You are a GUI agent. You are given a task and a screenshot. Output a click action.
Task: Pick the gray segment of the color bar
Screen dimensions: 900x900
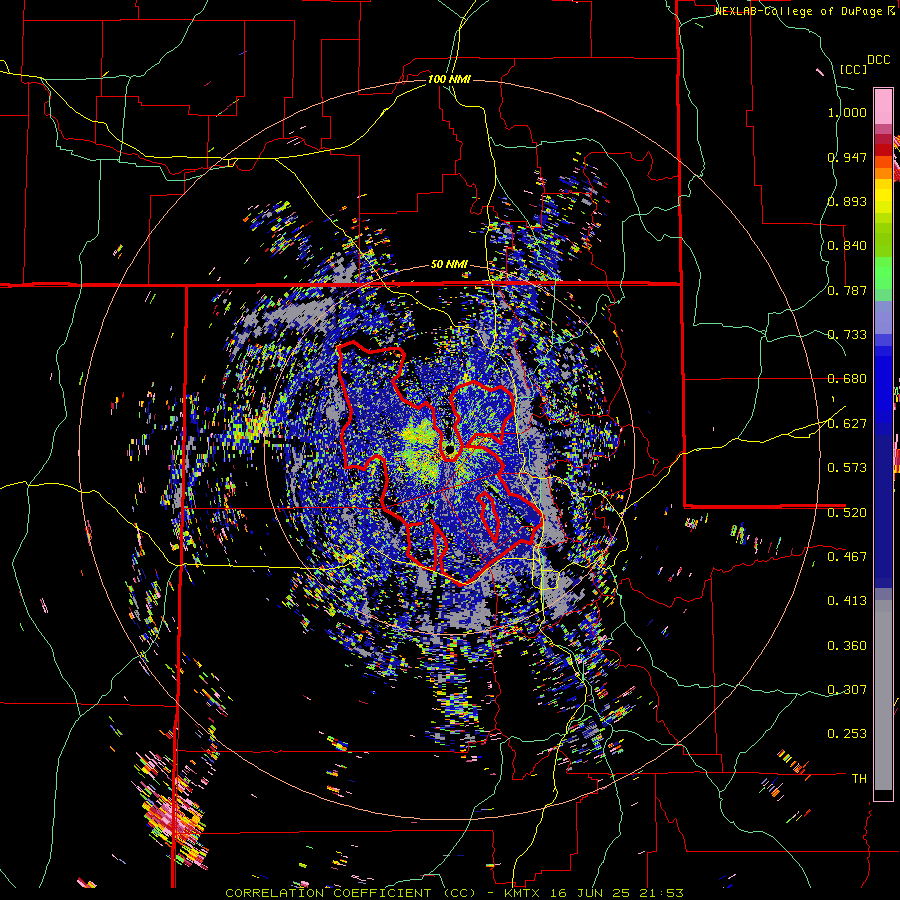coord(883,695)
